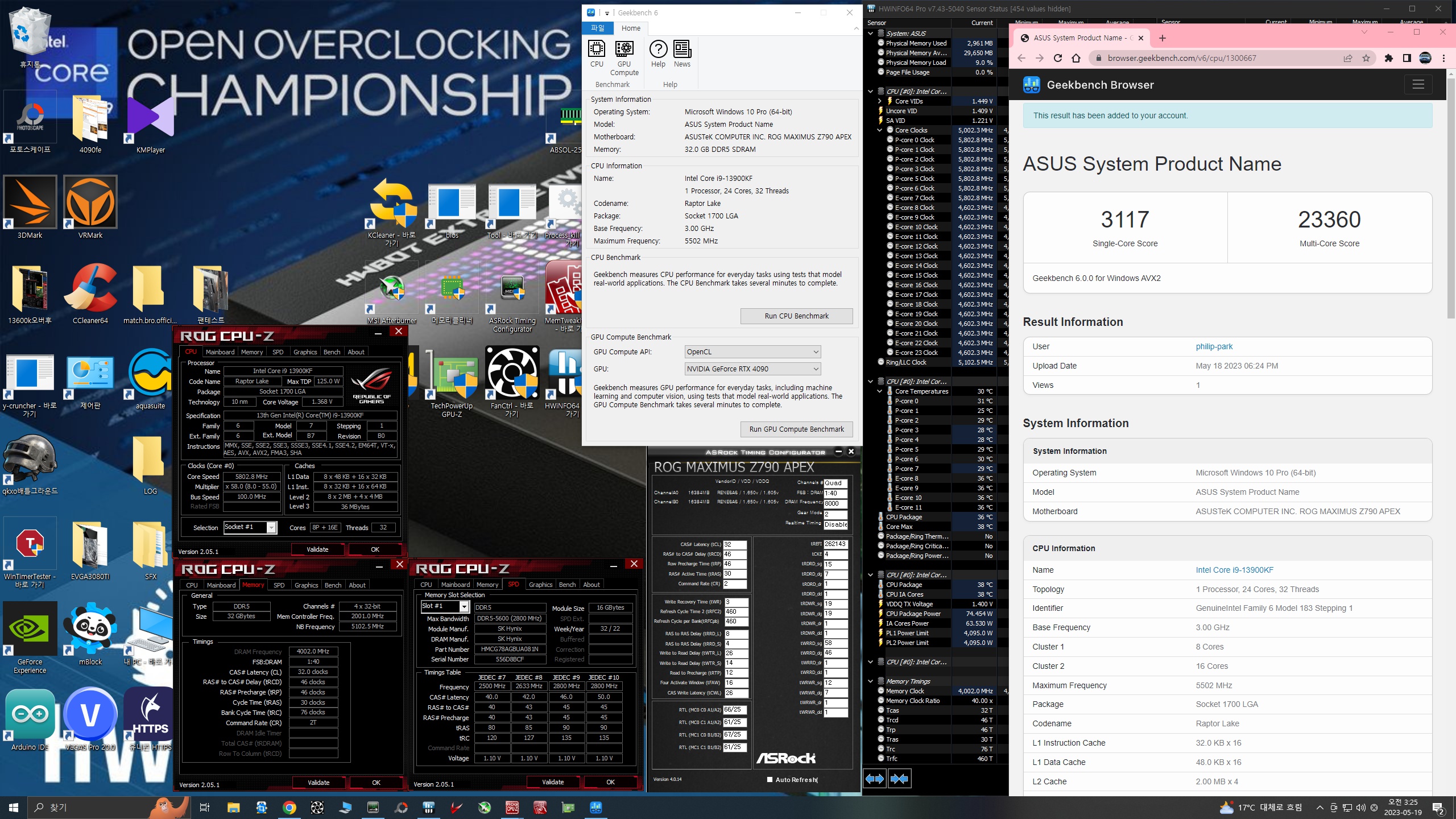Open 3DMark desktop shortcut
Viewport: 1456px width, 819px height.
pos(30,208)
